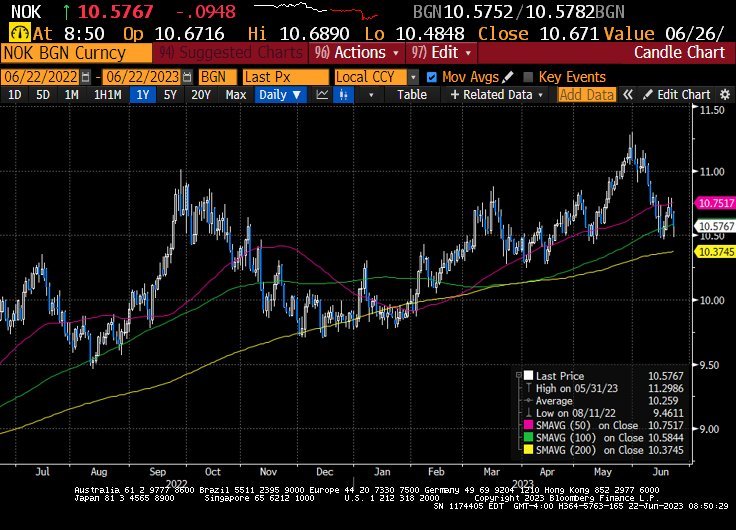736x530 pixels.
Task: Select the 1M time range tab
Action: [x=71, y=94]
